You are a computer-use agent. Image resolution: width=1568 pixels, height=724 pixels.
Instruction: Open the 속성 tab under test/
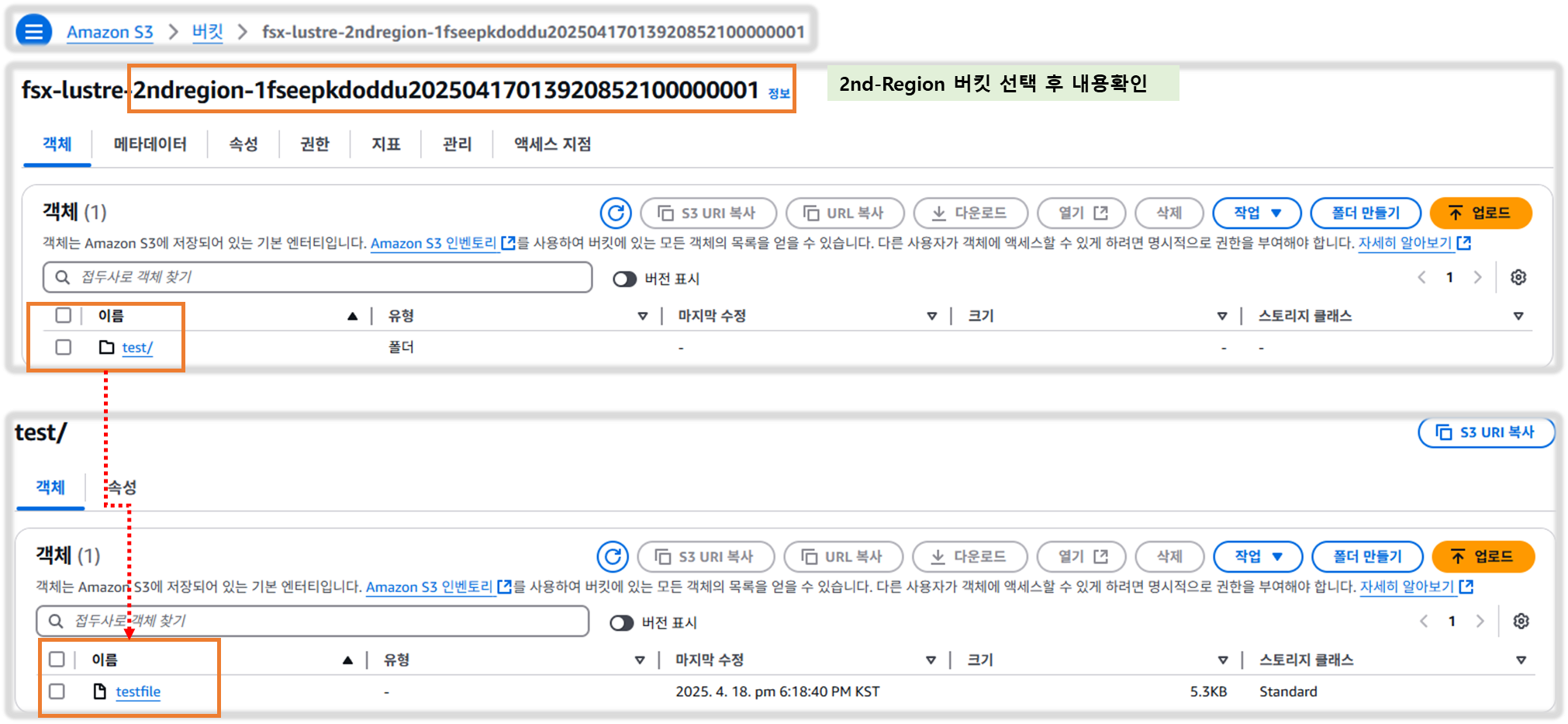pos(122,487)
